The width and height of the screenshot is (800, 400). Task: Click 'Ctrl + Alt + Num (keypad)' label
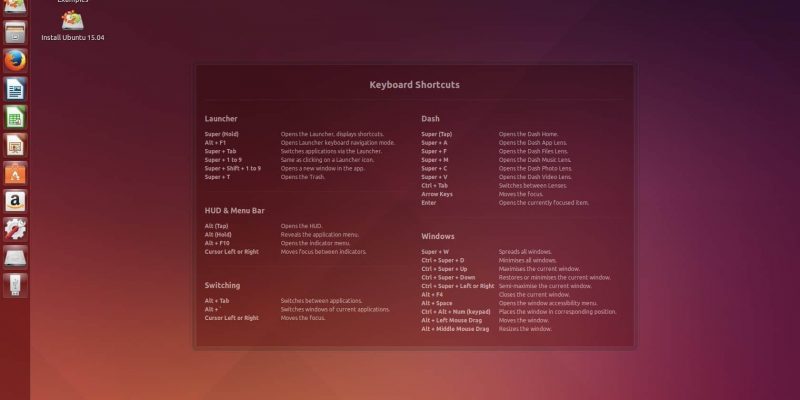(x=456, y=312)
